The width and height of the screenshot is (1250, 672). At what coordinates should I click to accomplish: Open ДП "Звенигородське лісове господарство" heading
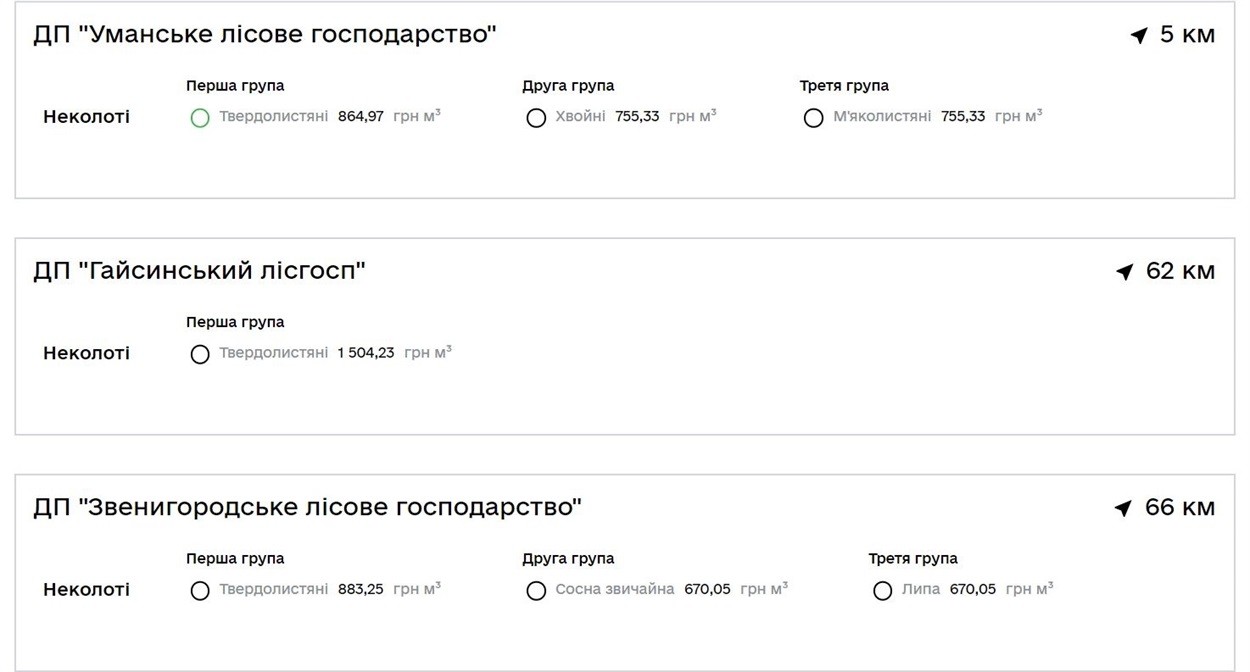point(307,508)
